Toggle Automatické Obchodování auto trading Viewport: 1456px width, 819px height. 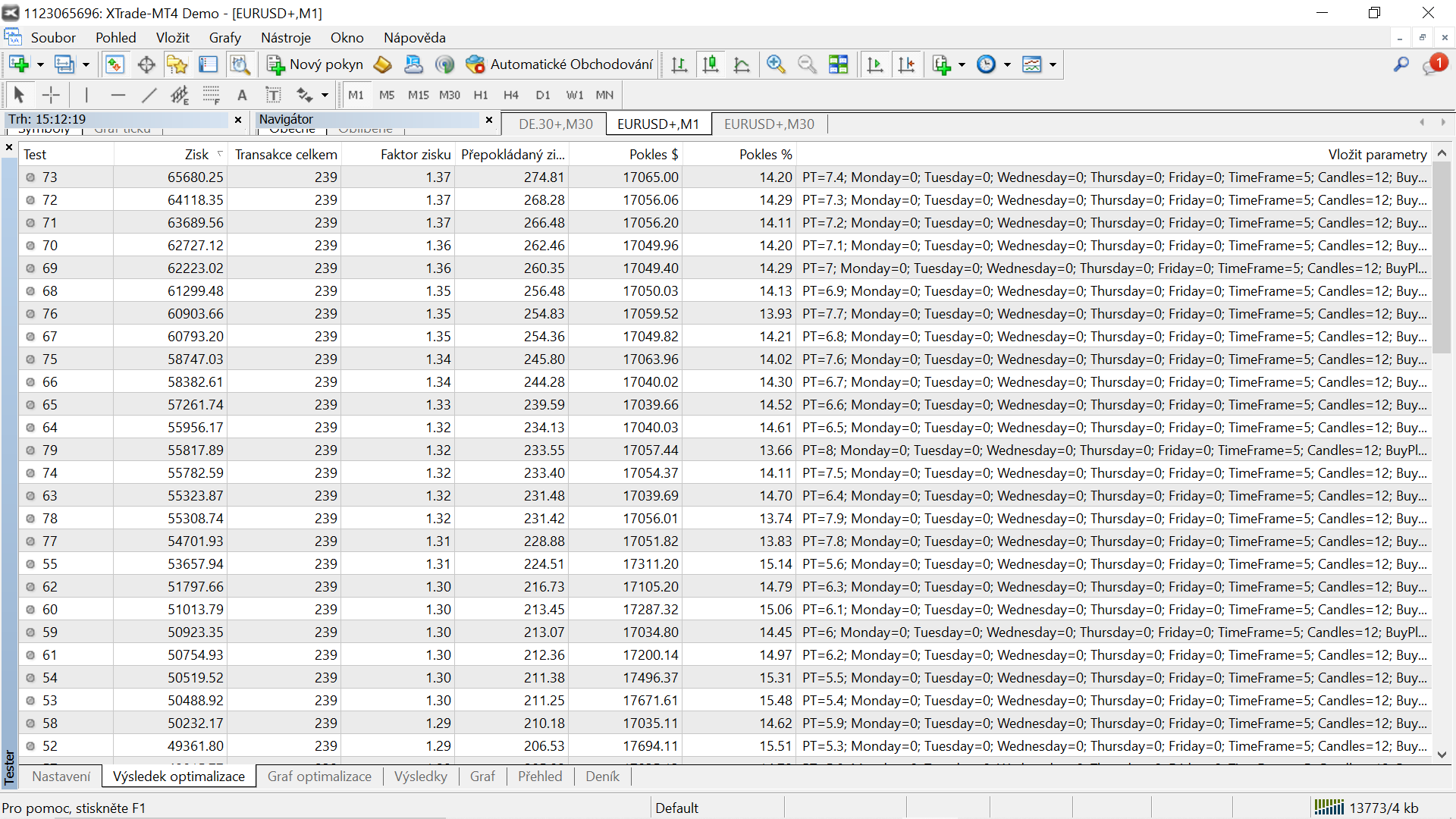coord(560,64)
